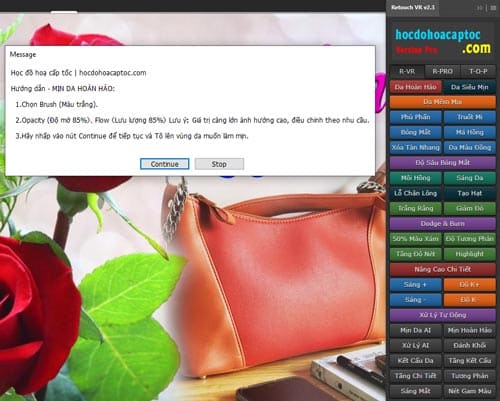Click the Nét Gam Màu button
Image resolution: width=500 pixels, height=401 pixels.
coord(470,391)
